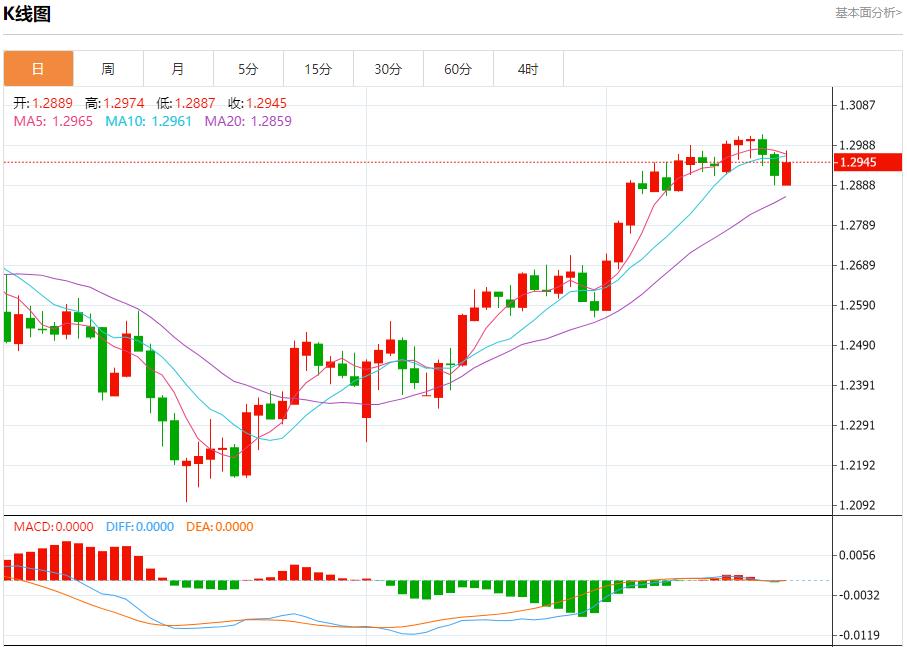Click the MA10: 1.2961 indicator label
This screenshot has height=647, width=907.
[149, 121]
